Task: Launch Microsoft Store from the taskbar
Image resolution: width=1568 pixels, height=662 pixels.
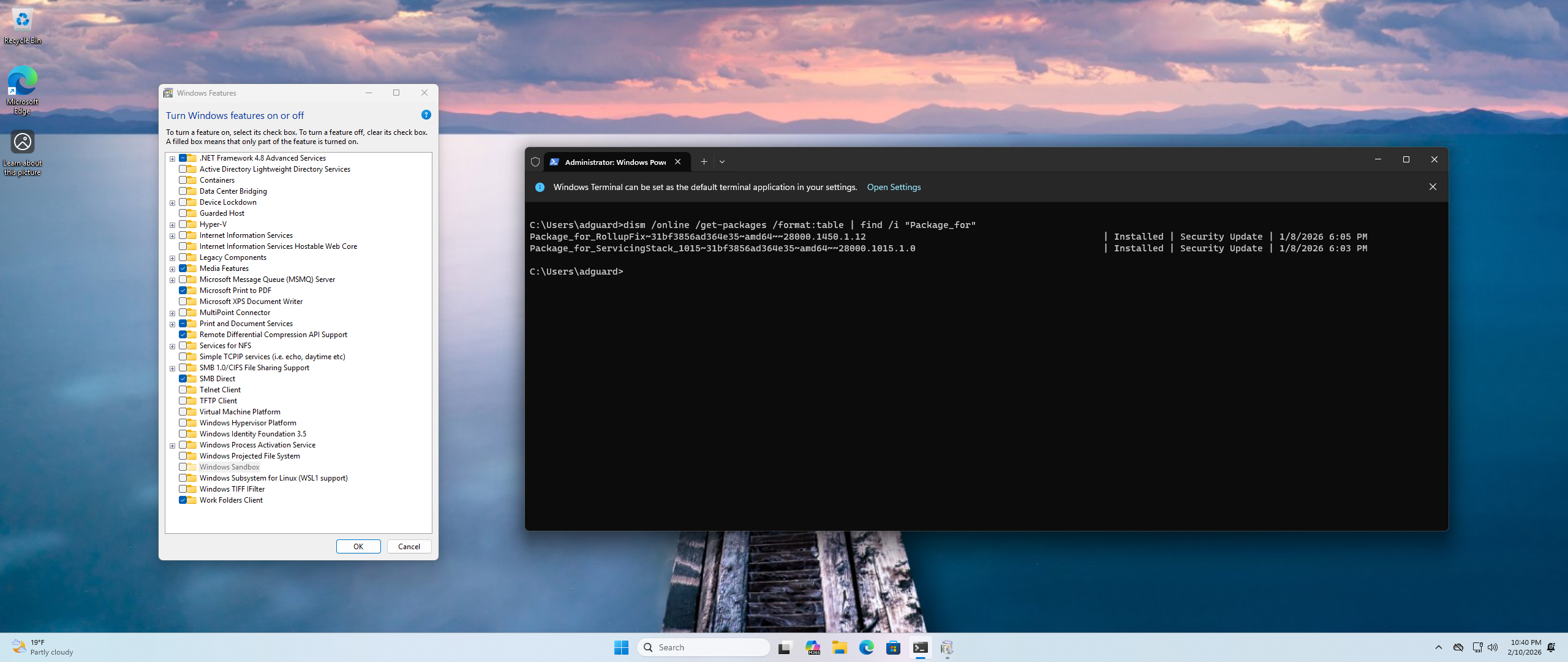Action: click(x=893, y=647)
